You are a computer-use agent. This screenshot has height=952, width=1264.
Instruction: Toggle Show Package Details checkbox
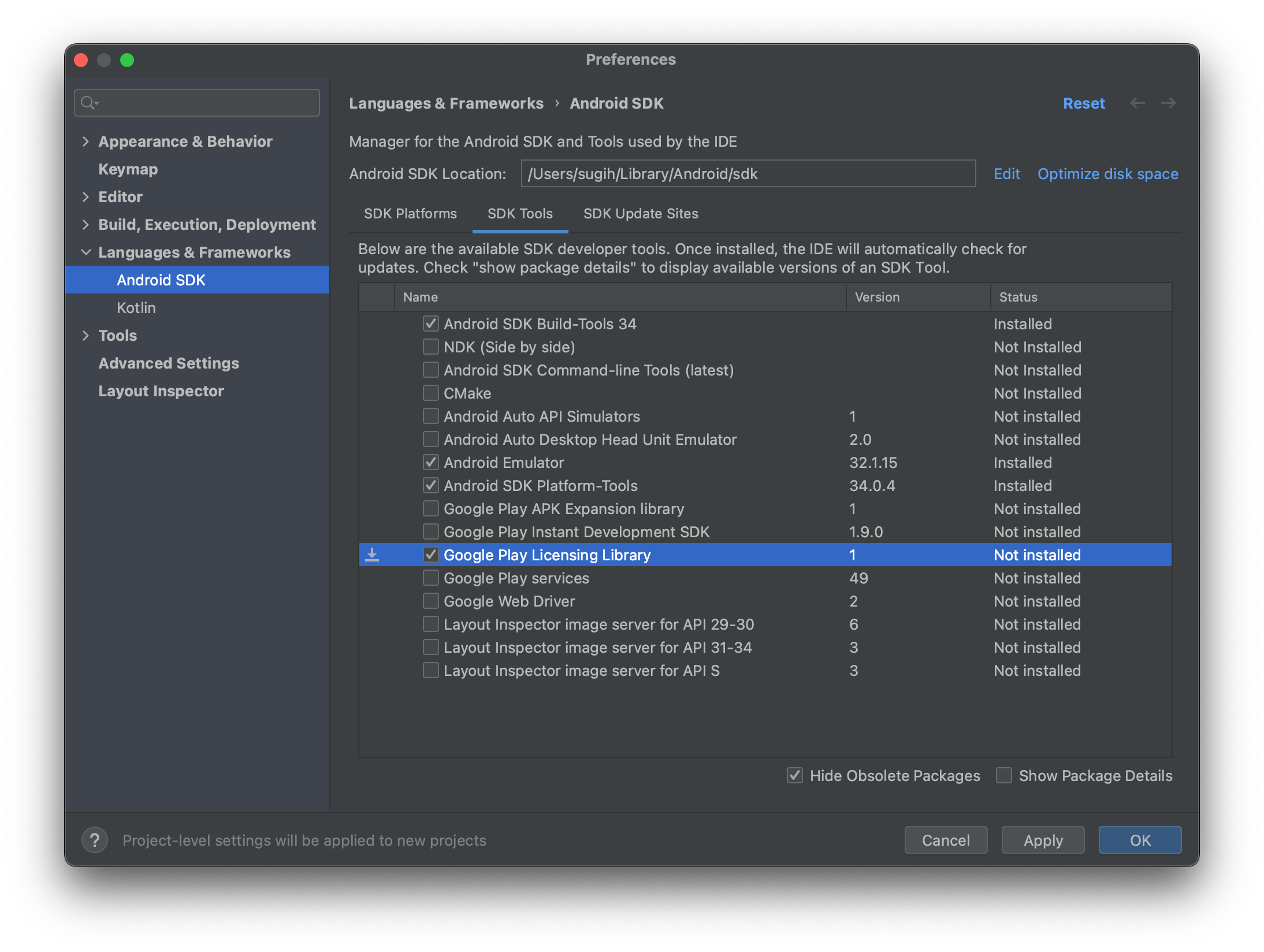(x=1004, y=775)
